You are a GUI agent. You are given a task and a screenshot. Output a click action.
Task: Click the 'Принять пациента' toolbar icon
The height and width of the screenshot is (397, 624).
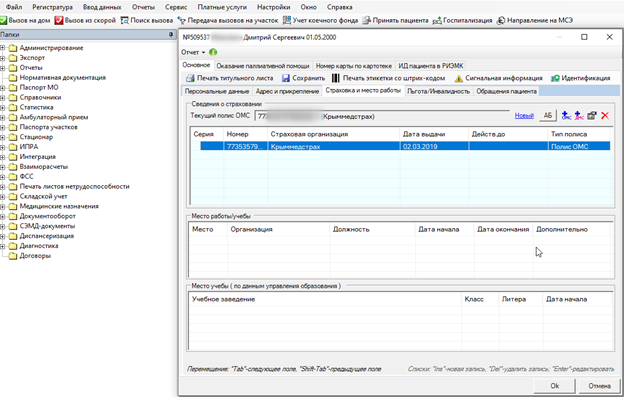point(367,20)
